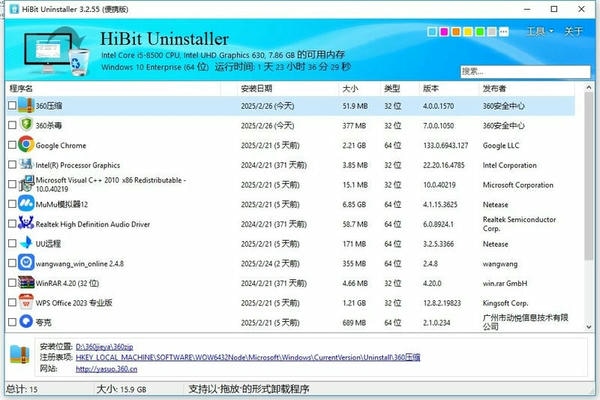
Task: Tick the checkbox for 360压缩
Action: (x=12, y=105)
